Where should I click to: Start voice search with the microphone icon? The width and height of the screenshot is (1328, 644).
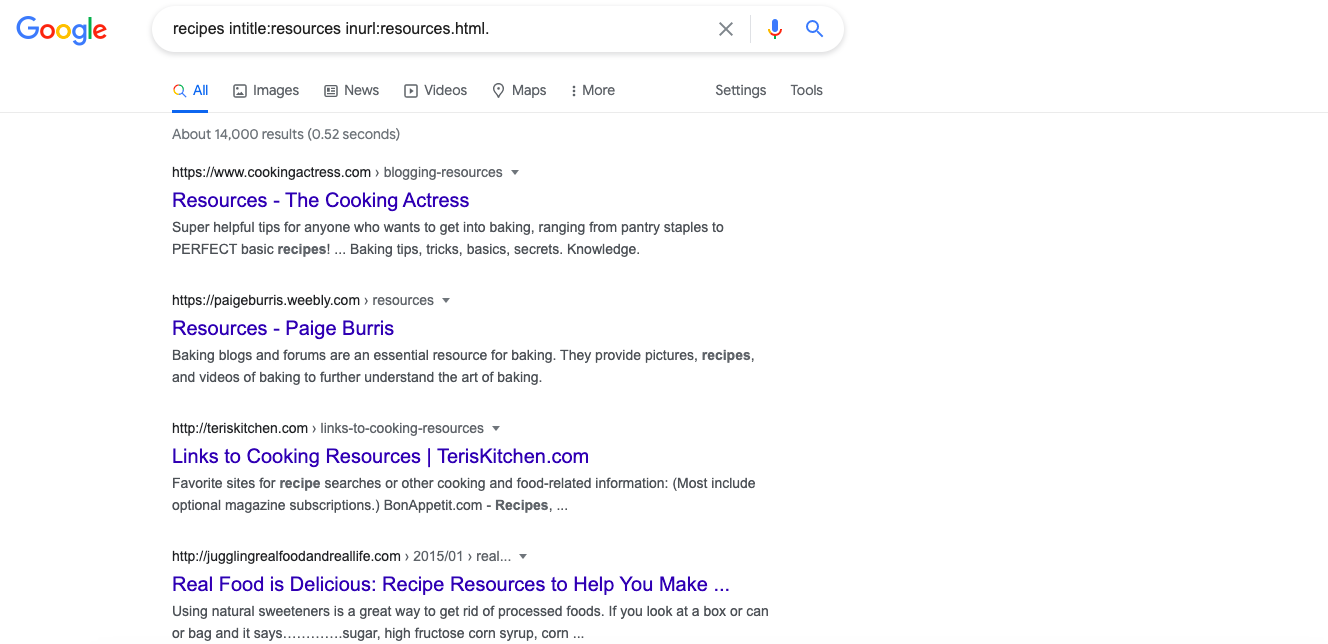(774, 29)
